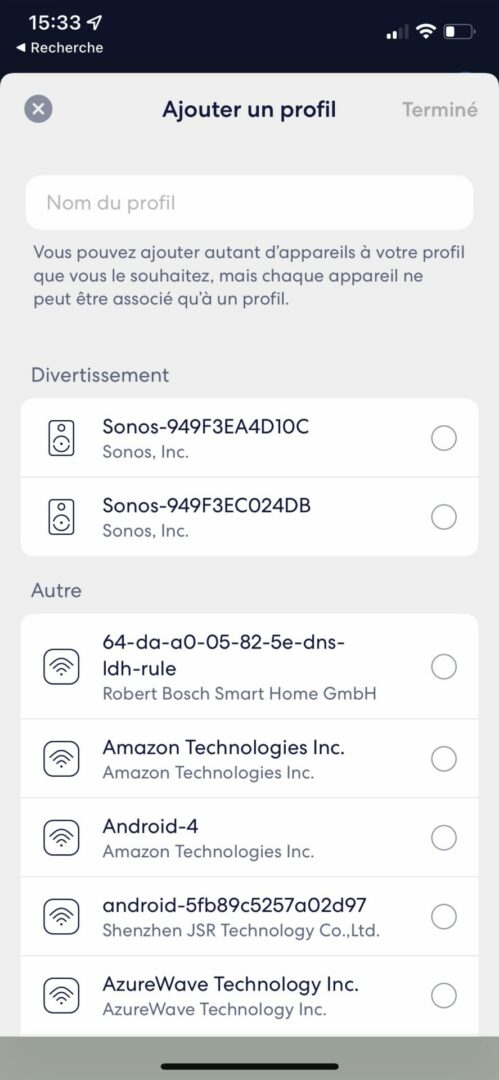Select radio button for AzureWave Technology Inc.
The height and width of the screenshot is (1080, 499).
click(444, 995)
